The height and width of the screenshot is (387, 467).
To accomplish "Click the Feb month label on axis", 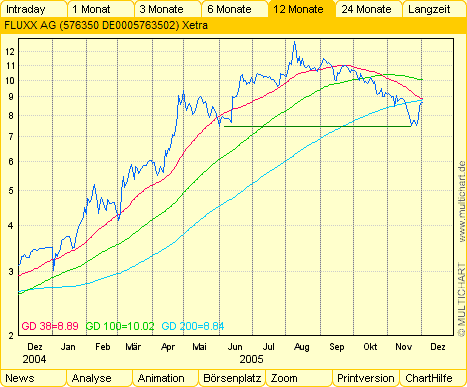I will 102,347.
